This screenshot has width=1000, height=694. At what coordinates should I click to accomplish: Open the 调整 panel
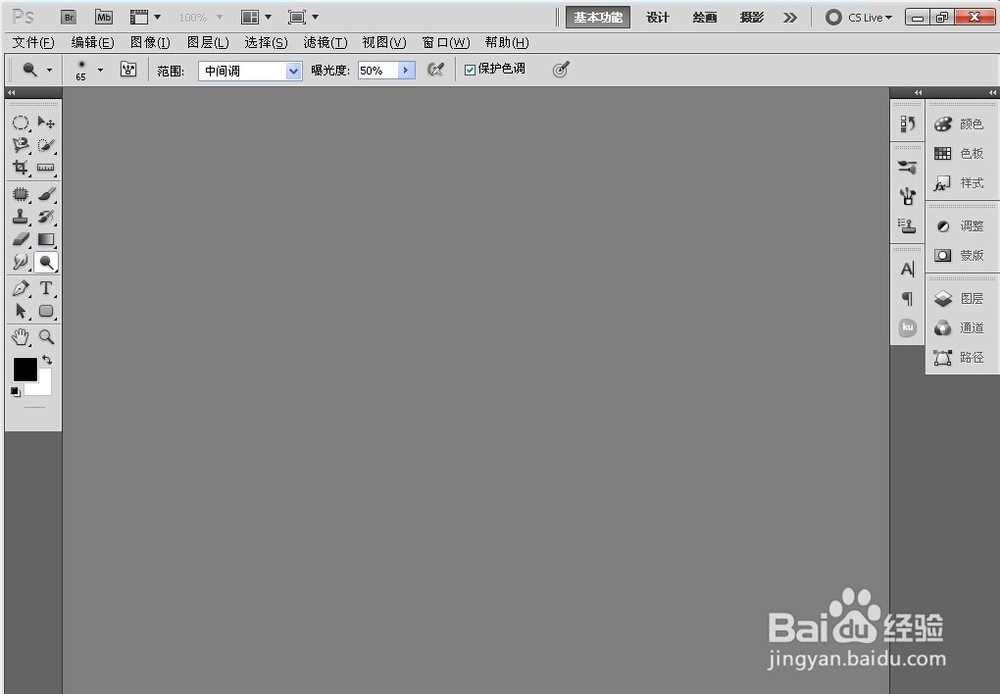[961, 226]
